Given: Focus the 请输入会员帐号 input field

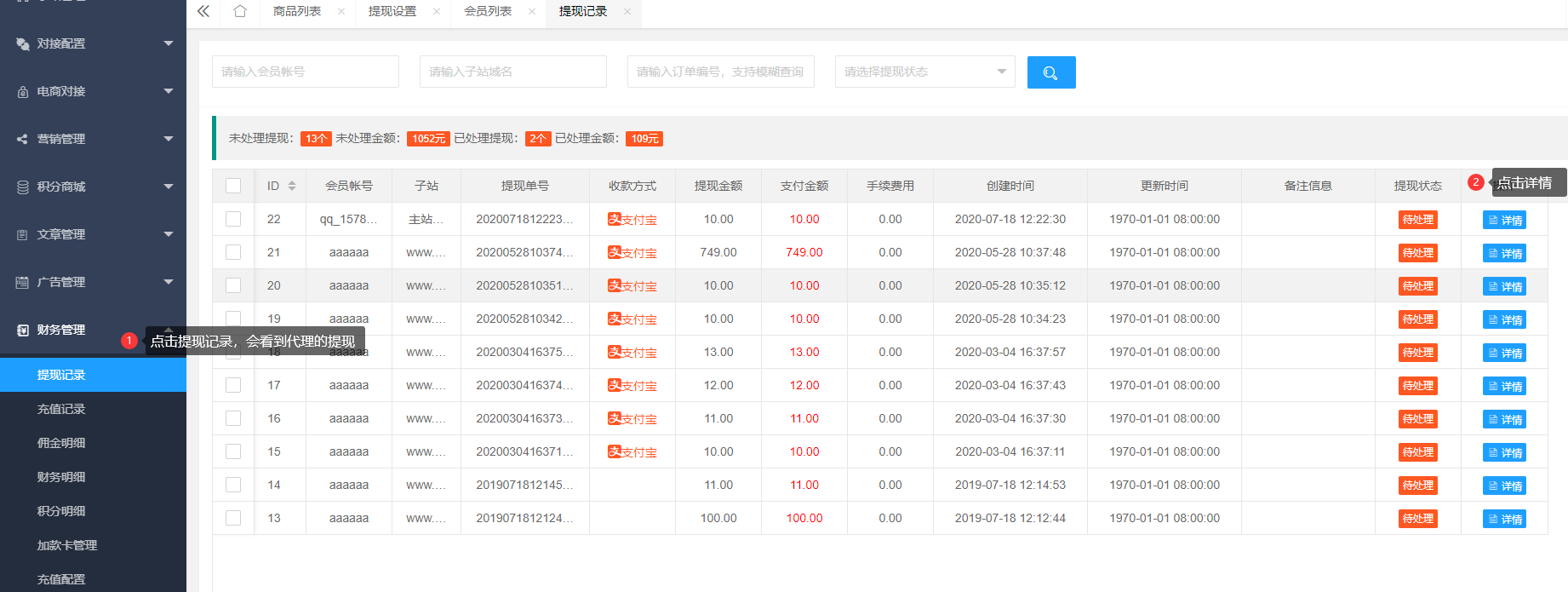Looking at the screenshot, I should [x=306, y=72].
